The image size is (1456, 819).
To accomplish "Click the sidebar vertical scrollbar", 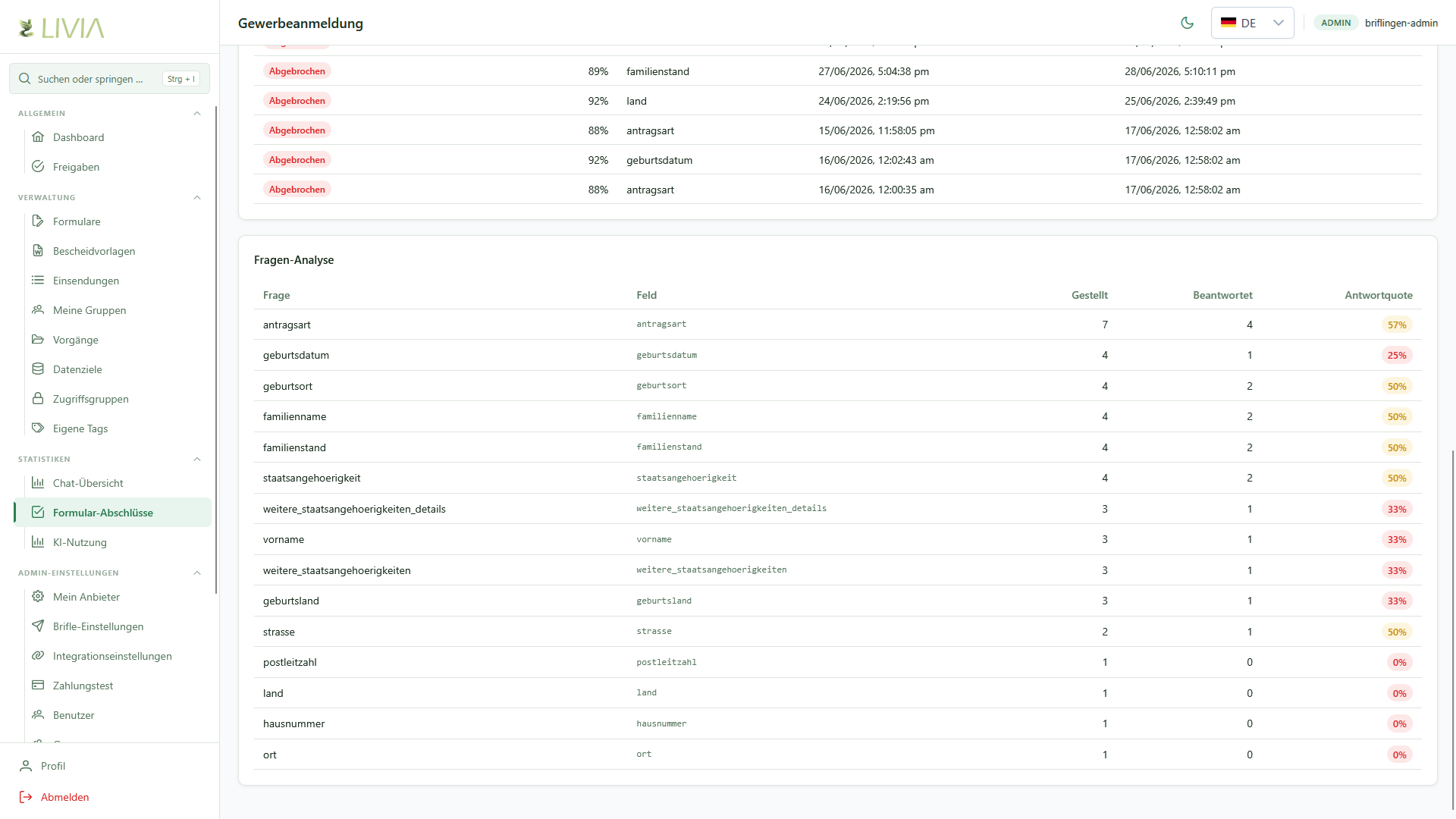I will [x=216, y=349].
